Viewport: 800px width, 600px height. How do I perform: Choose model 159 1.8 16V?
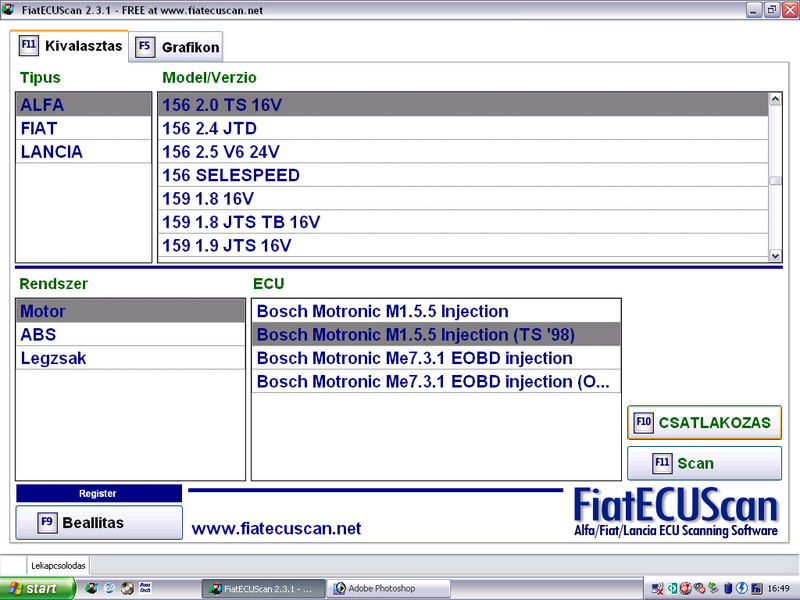click(x=463, y=198)
